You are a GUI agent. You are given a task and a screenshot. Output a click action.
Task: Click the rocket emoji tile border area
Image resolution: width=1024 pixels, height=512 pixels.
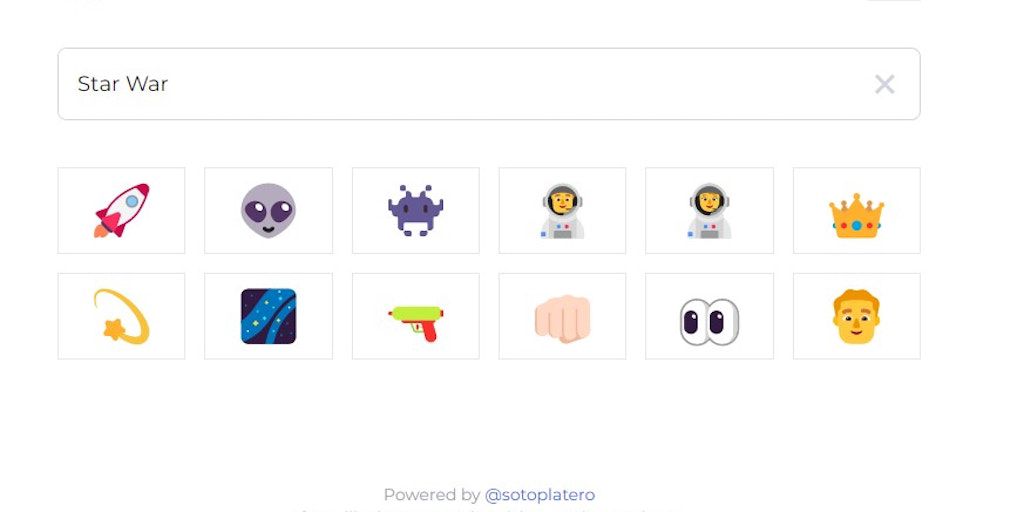pyautogui.click(x=121, y=210)
